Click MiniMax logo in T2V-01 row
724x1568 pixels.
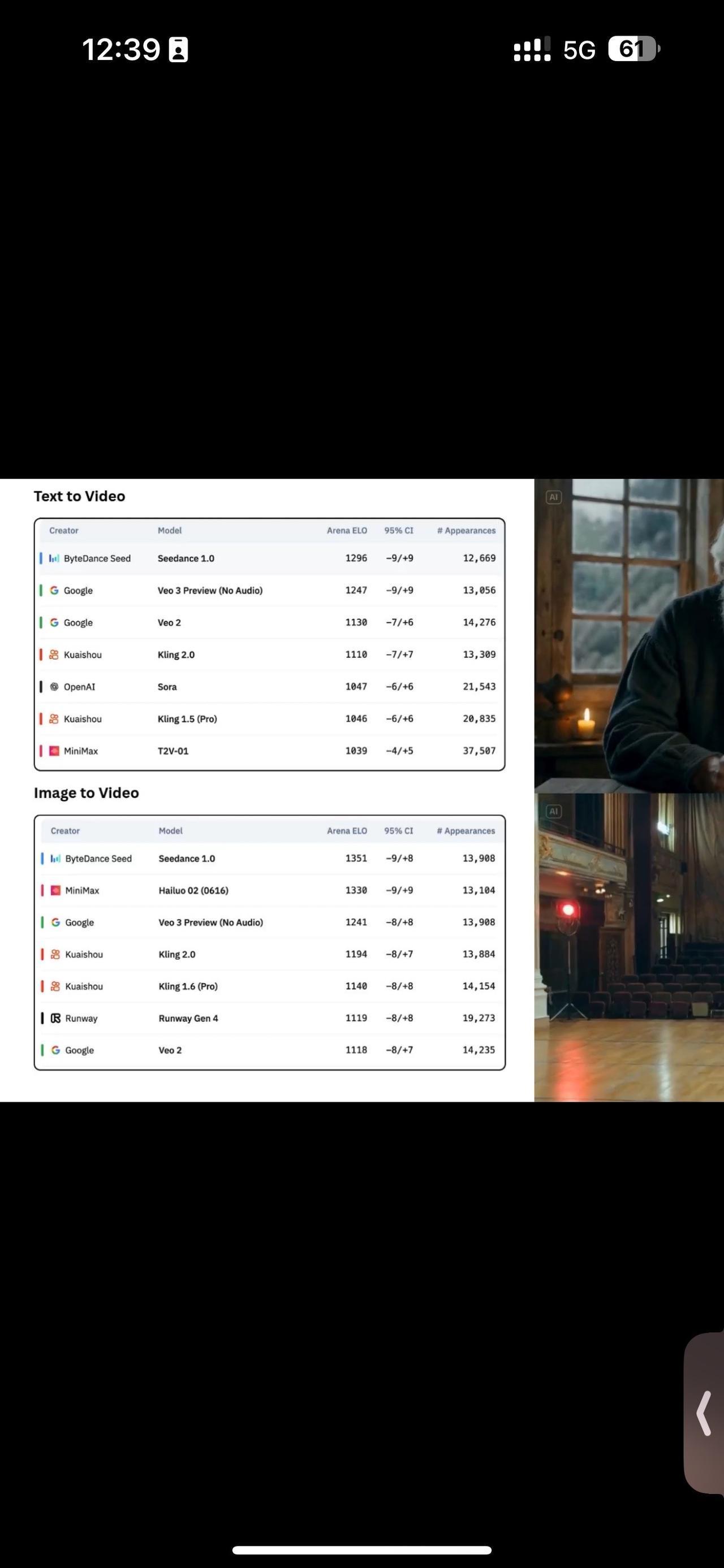coord(54,751)
